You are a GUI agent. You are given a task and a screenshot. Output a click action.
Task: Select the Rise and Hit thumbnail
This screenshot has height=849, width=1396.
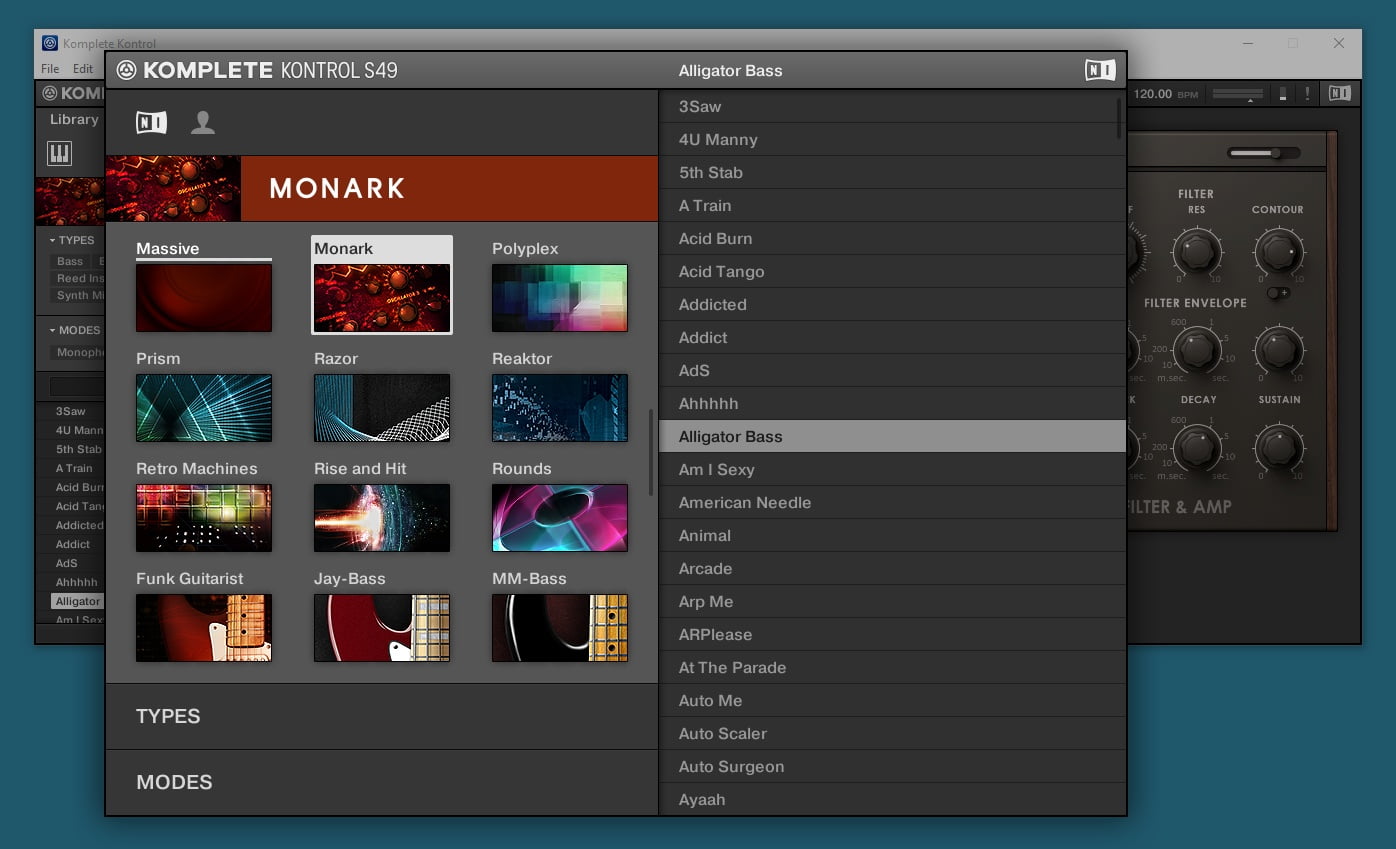point(382,518)
